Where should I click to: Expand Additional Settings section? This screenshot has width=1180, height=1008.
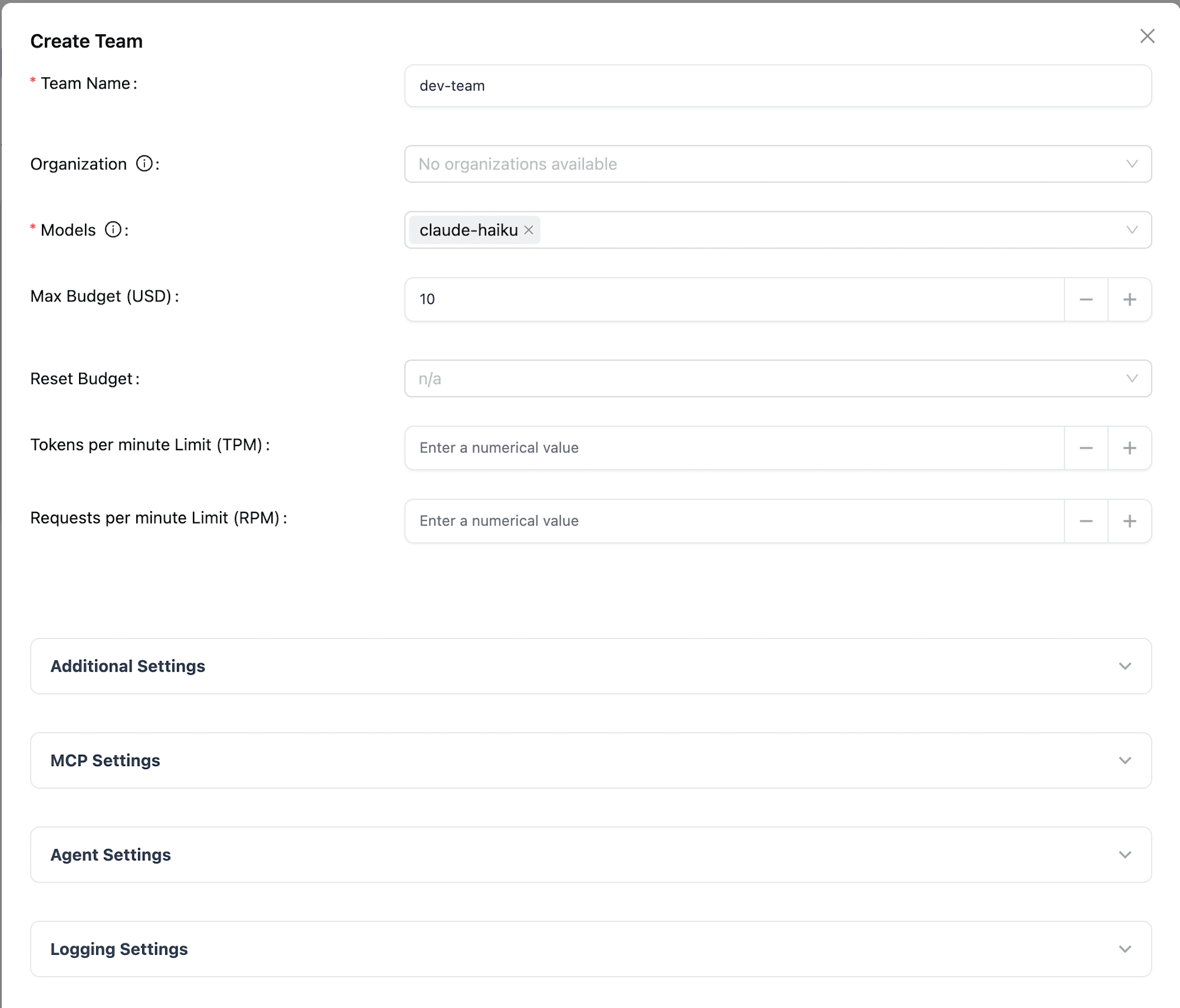591,666
